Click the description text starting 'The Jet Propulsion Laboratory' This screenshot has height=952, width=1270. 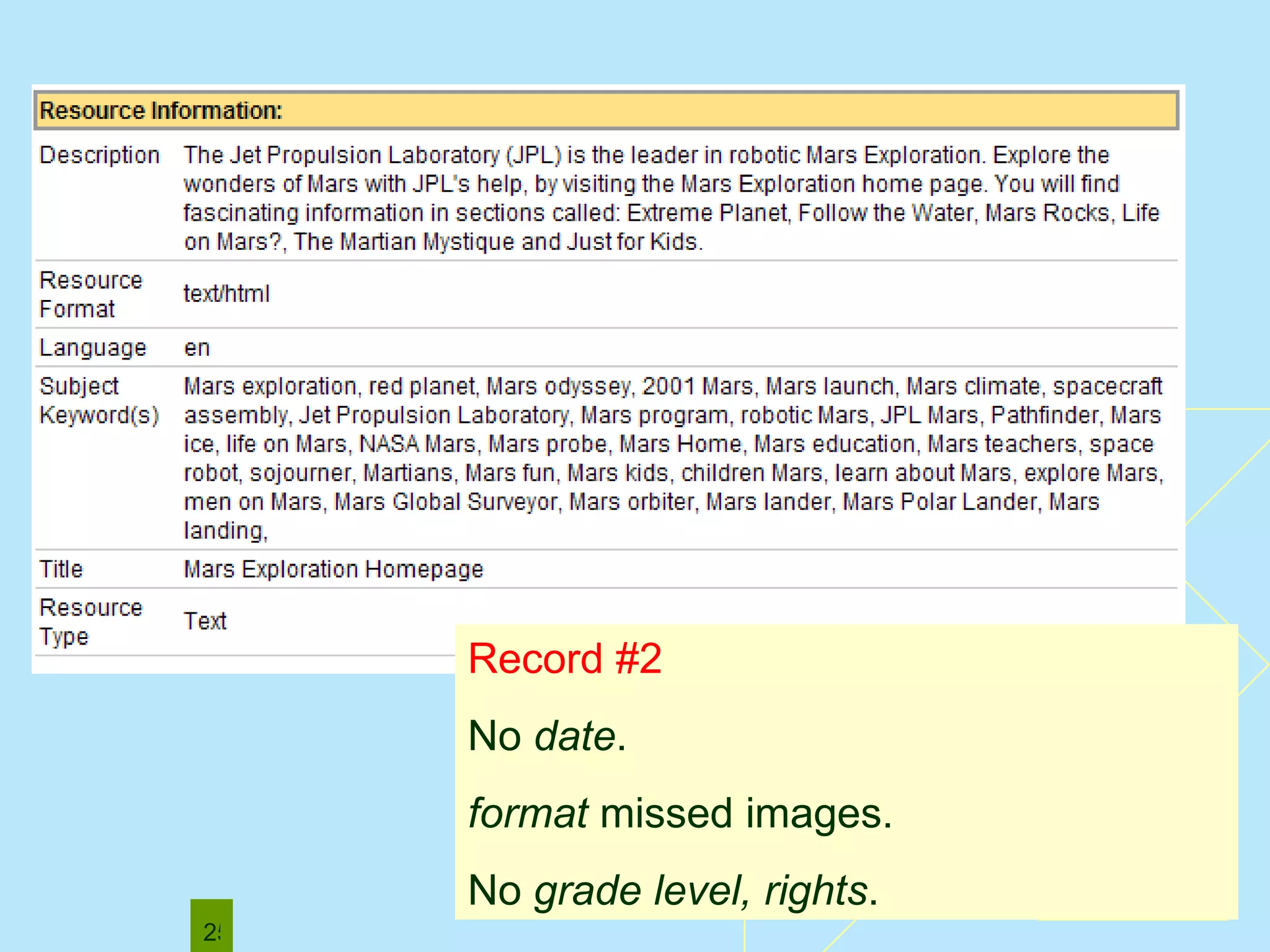[x=672, y=198]
